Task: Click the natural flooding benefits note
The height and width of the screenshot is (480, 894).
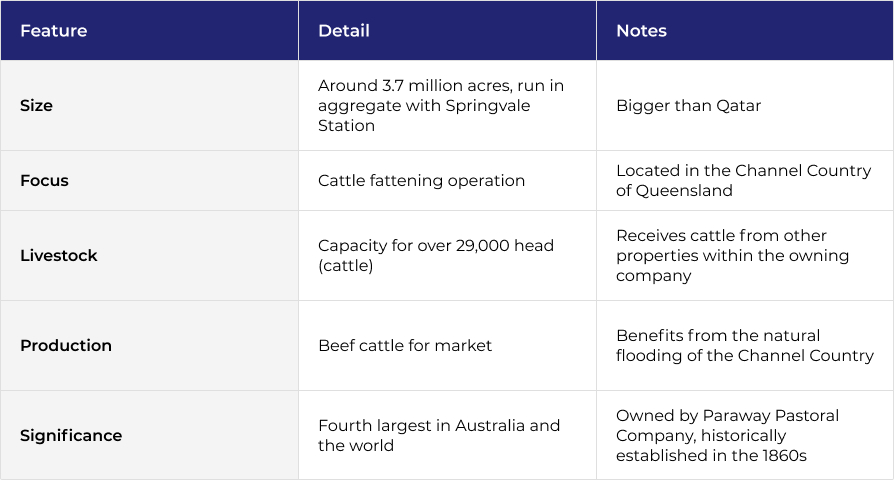Action: click(x=745, y=345)
